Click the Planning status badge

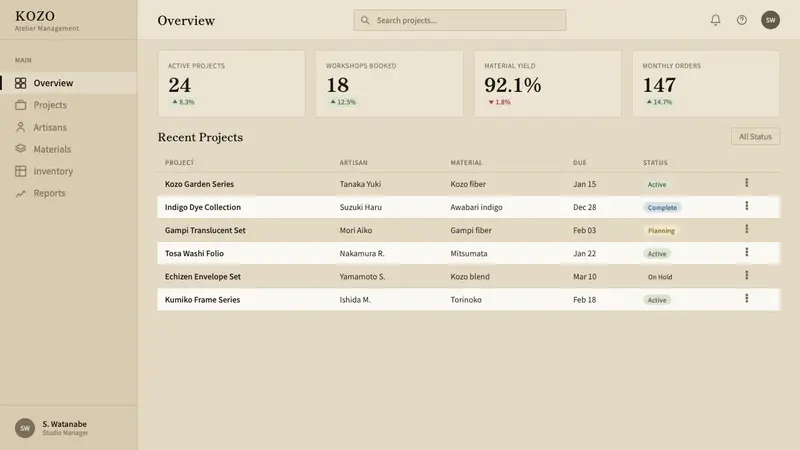(x=661, y=231)
